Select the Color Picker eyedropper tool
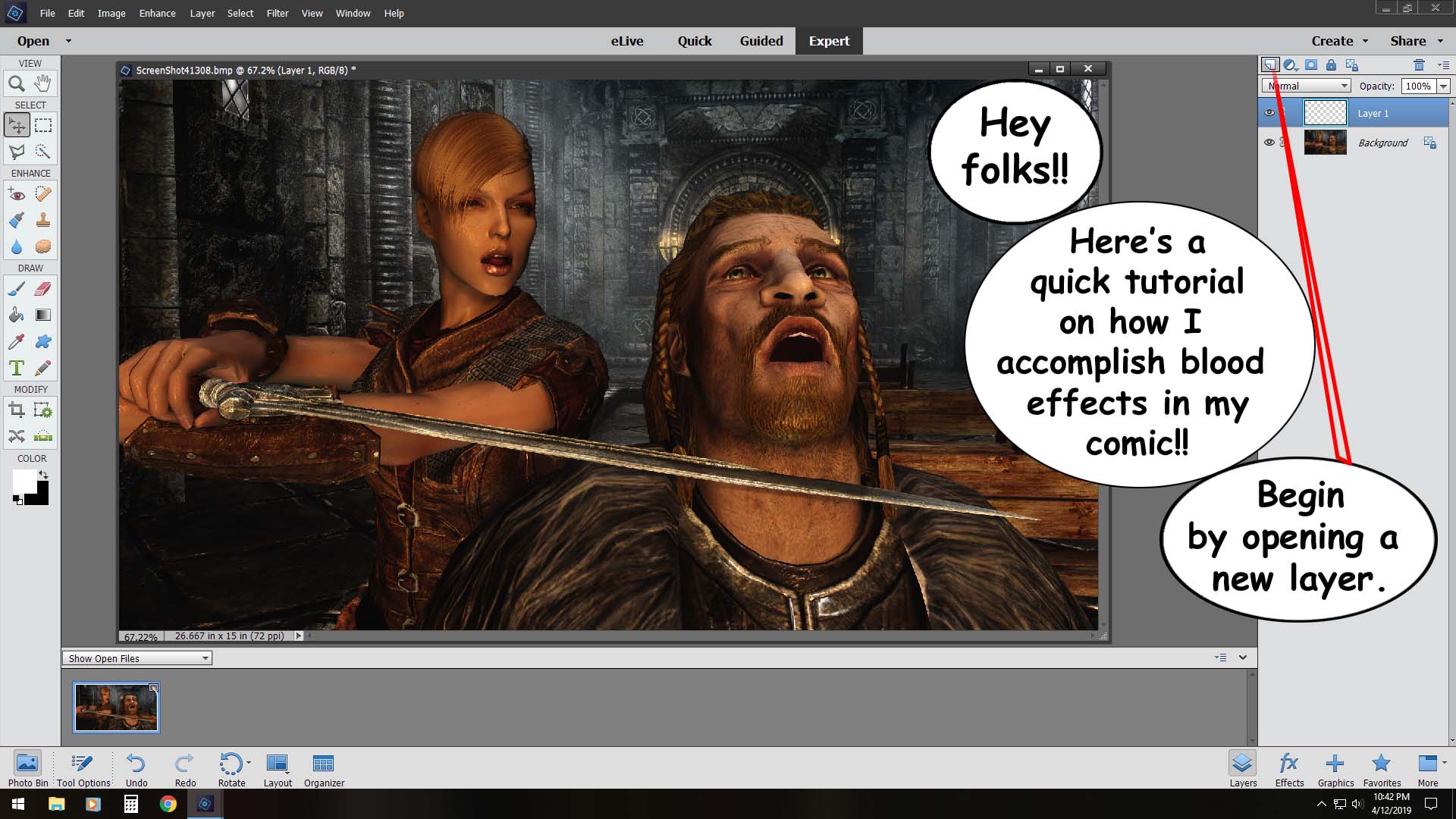Image resolution: width=1456 pixels, height=819 pixels. (x=17, y=342)
